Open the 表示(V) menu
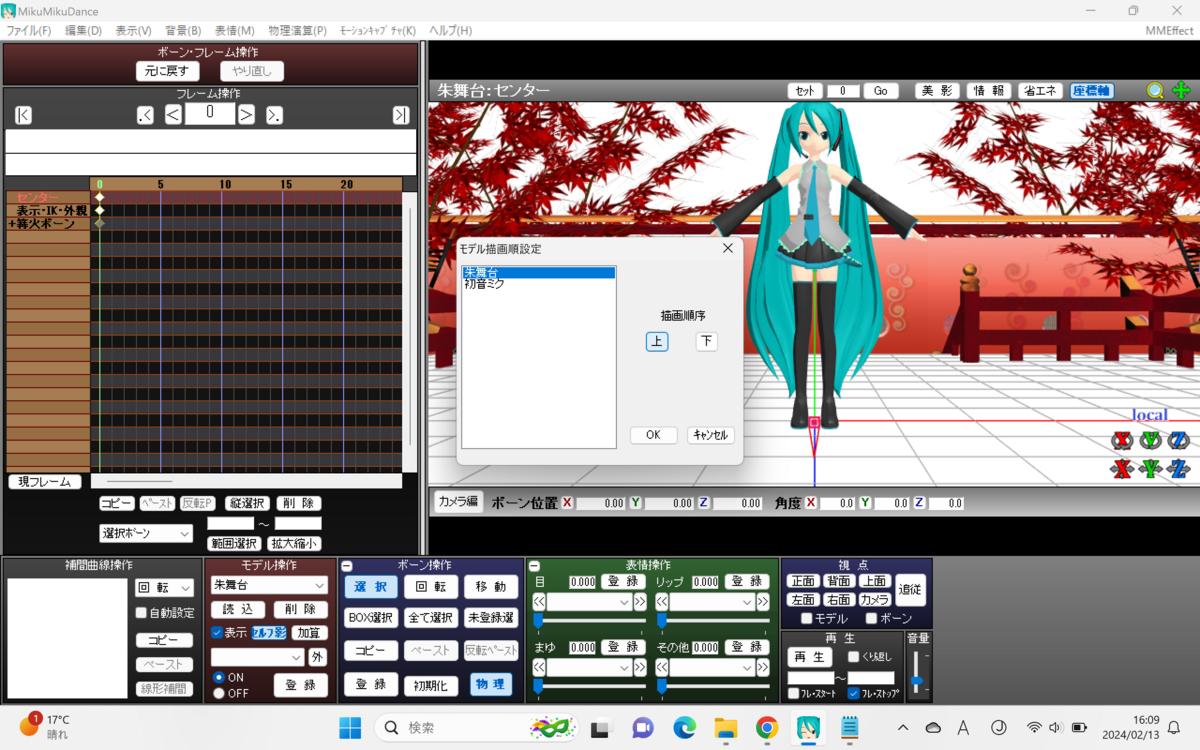1200x750 pixels. coord(133,31)
